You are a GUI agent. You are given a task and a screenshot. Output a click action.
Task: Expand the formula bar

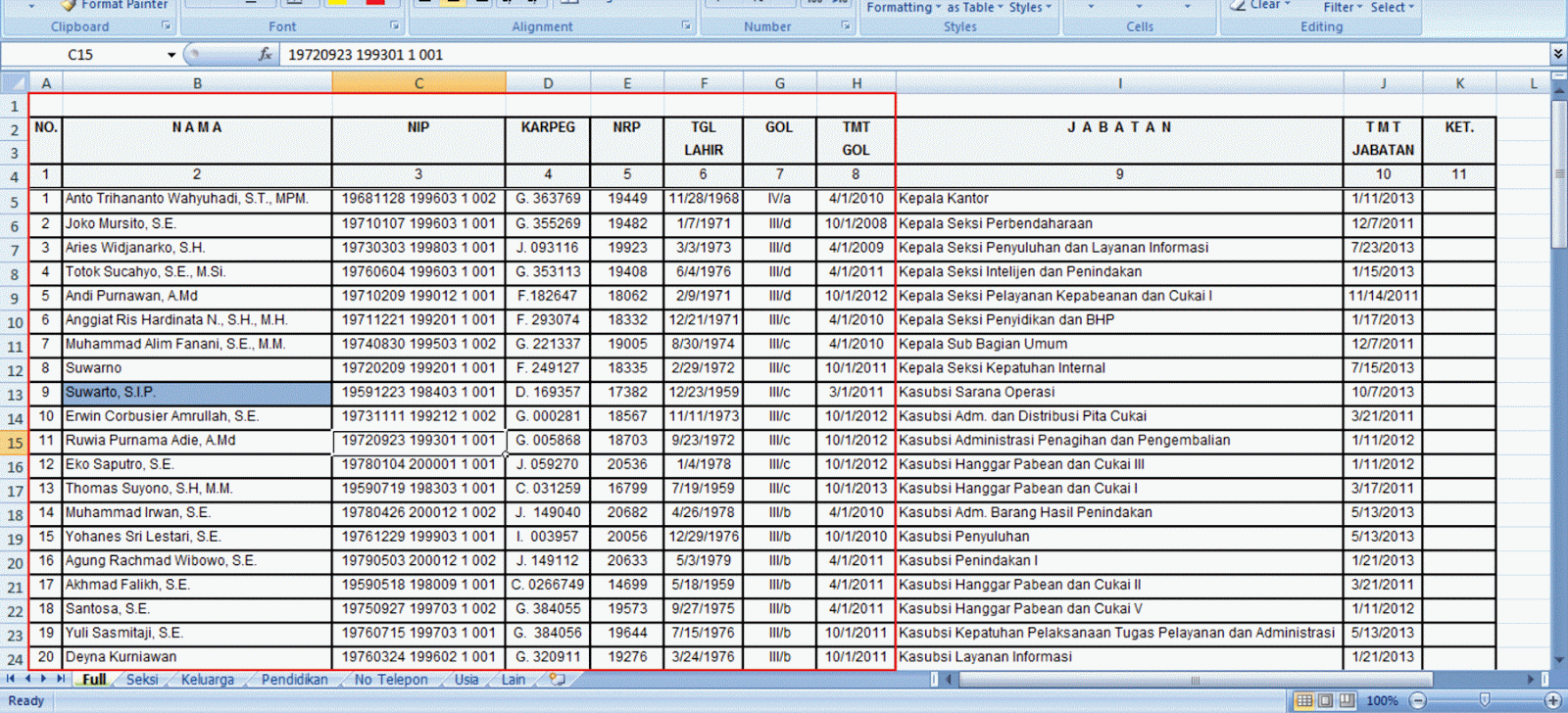[x=1558, y=54]
